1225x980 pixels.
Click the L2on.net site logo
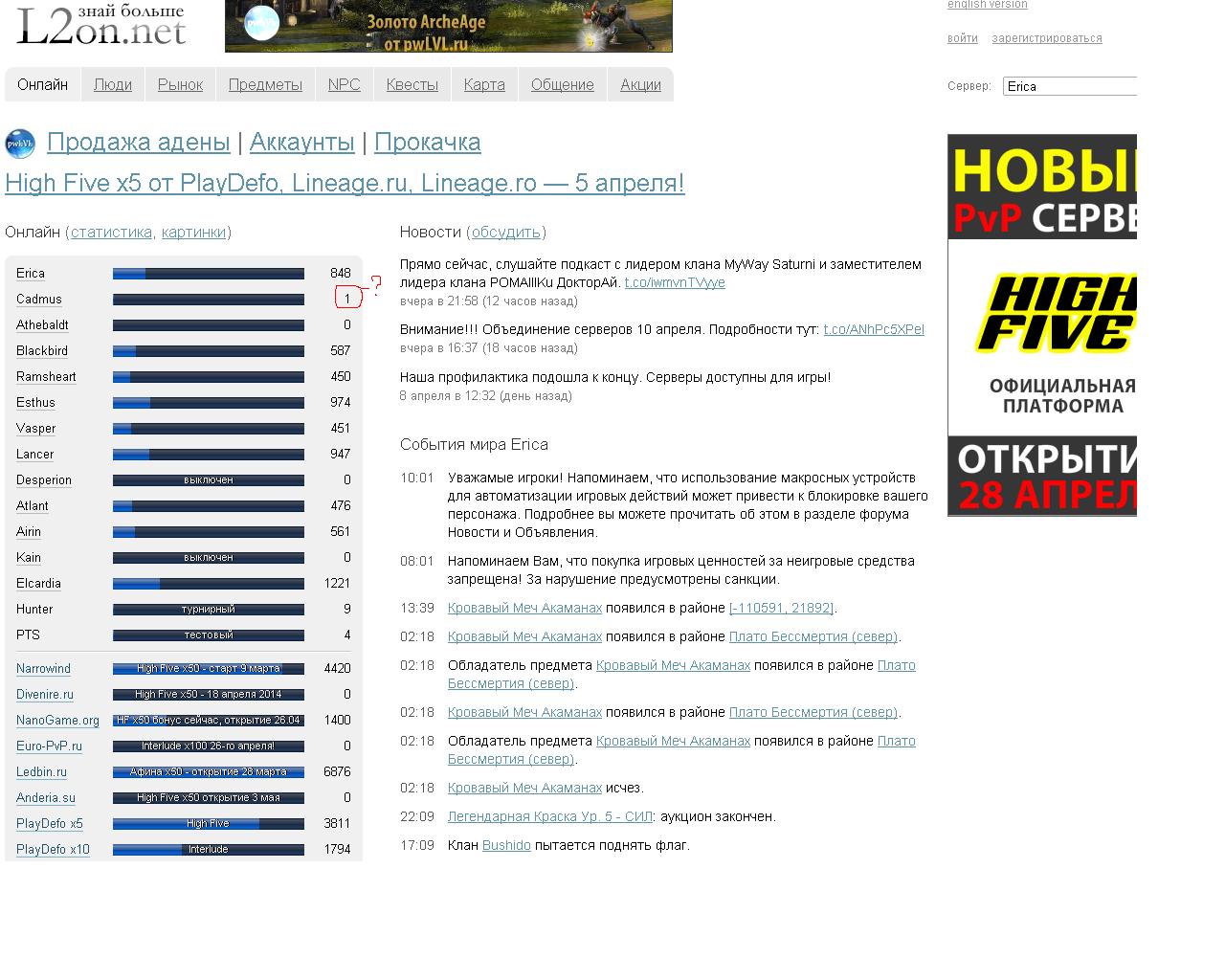pyautogui.click(x=100, y=26)
